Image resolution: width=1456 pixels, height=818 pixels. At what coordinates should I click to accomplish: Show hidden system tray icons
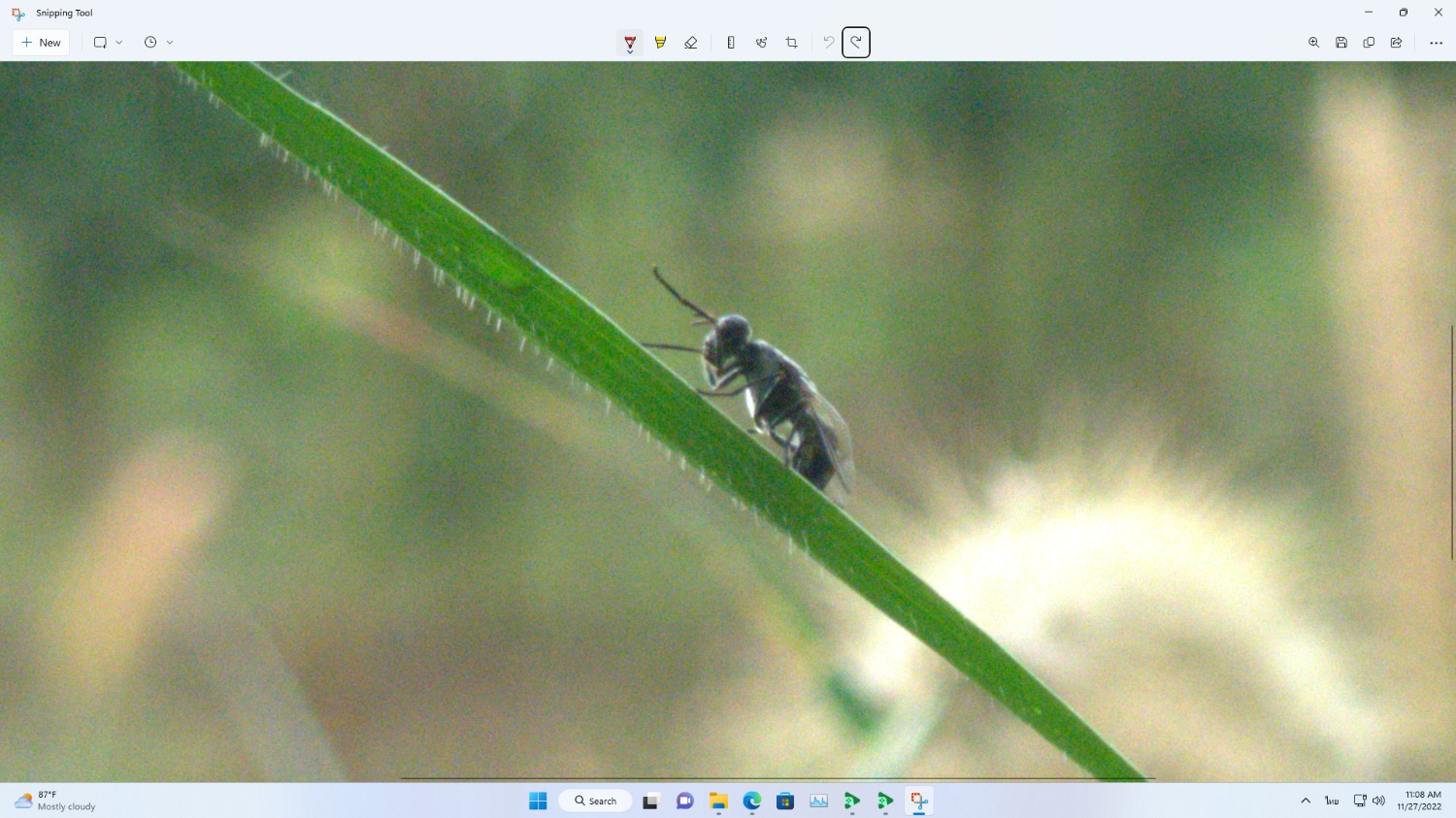tap(1306, 801)
